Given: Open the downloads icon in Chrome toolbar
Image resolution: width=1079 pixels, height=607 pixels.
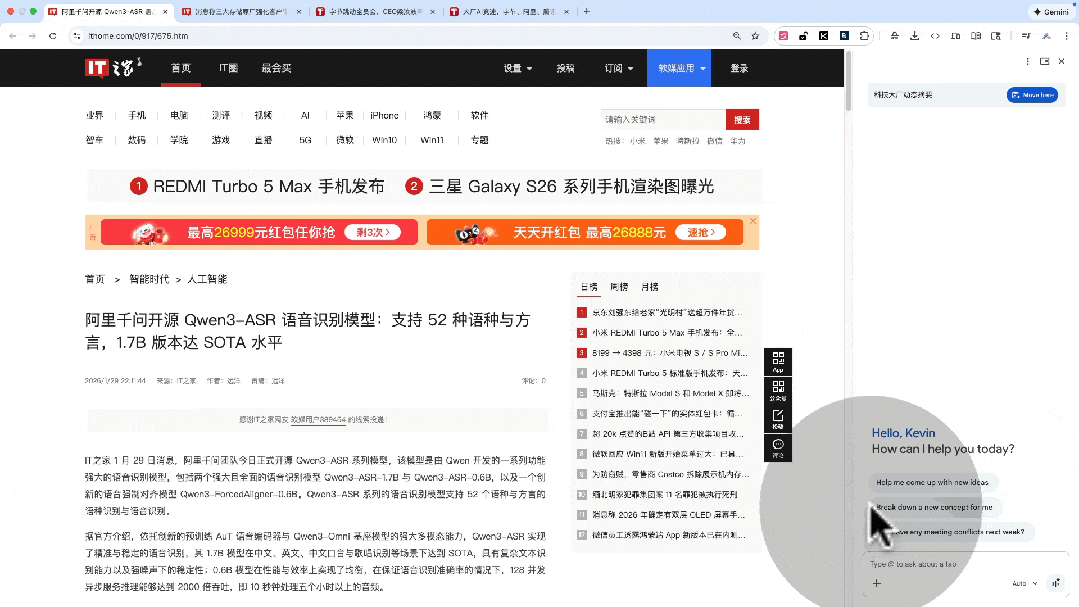Looking at the screenshot, I should click(x=915, y=36).
